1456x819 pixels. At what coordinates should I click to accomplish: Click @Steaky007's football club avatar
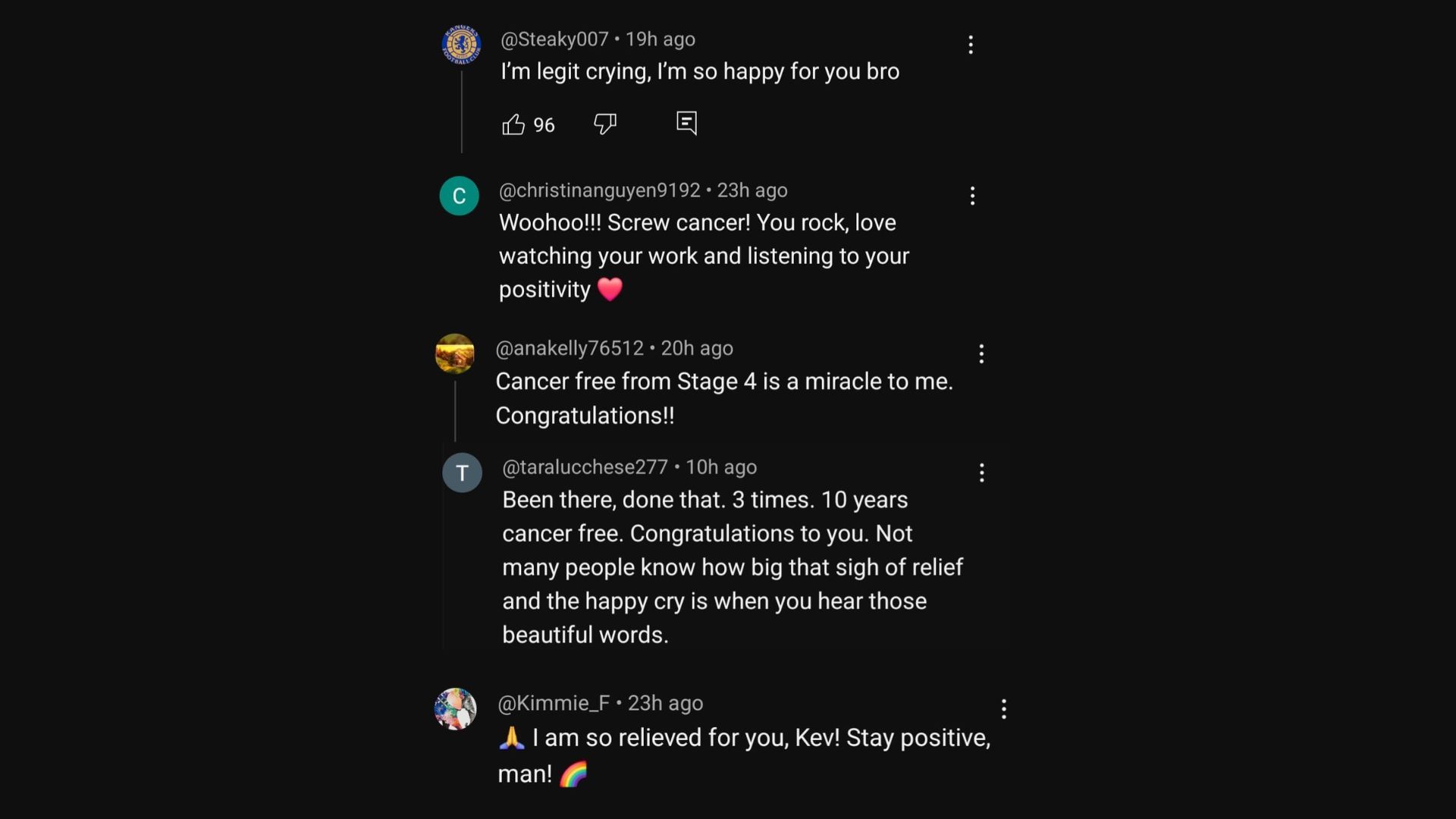click(x=461, y=45)
